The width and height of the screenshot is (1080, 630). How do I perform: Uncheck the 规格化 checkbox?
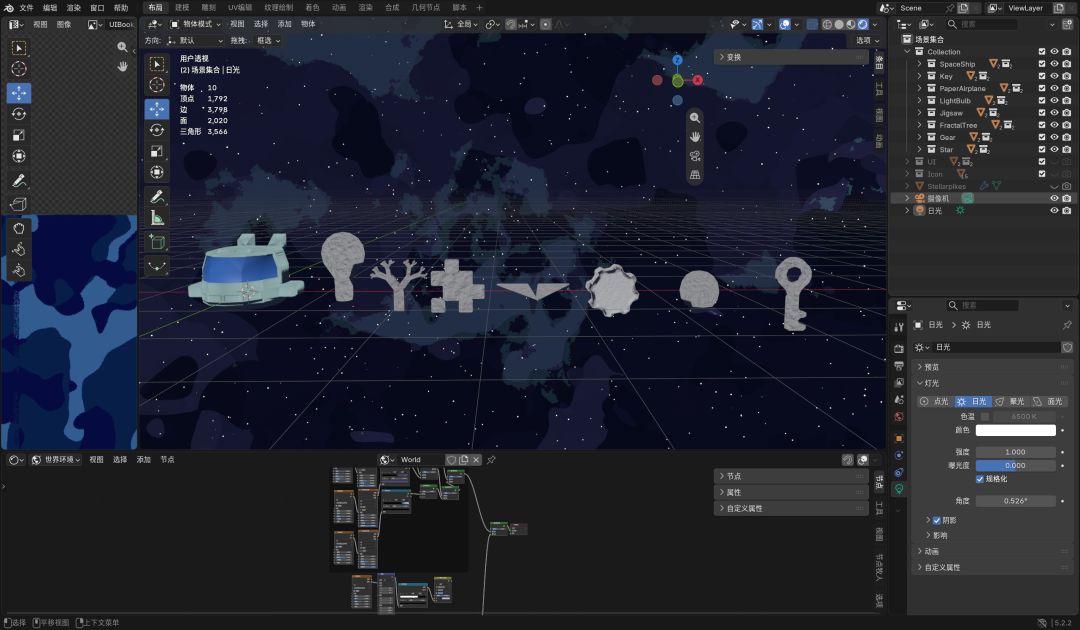tap(979, 479)
